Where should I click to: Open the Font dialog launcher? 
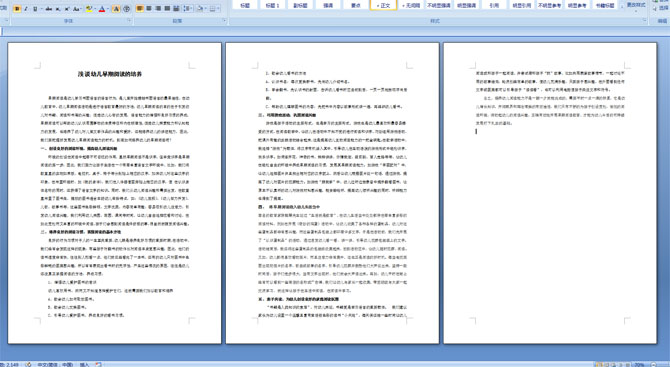(129, 20)
